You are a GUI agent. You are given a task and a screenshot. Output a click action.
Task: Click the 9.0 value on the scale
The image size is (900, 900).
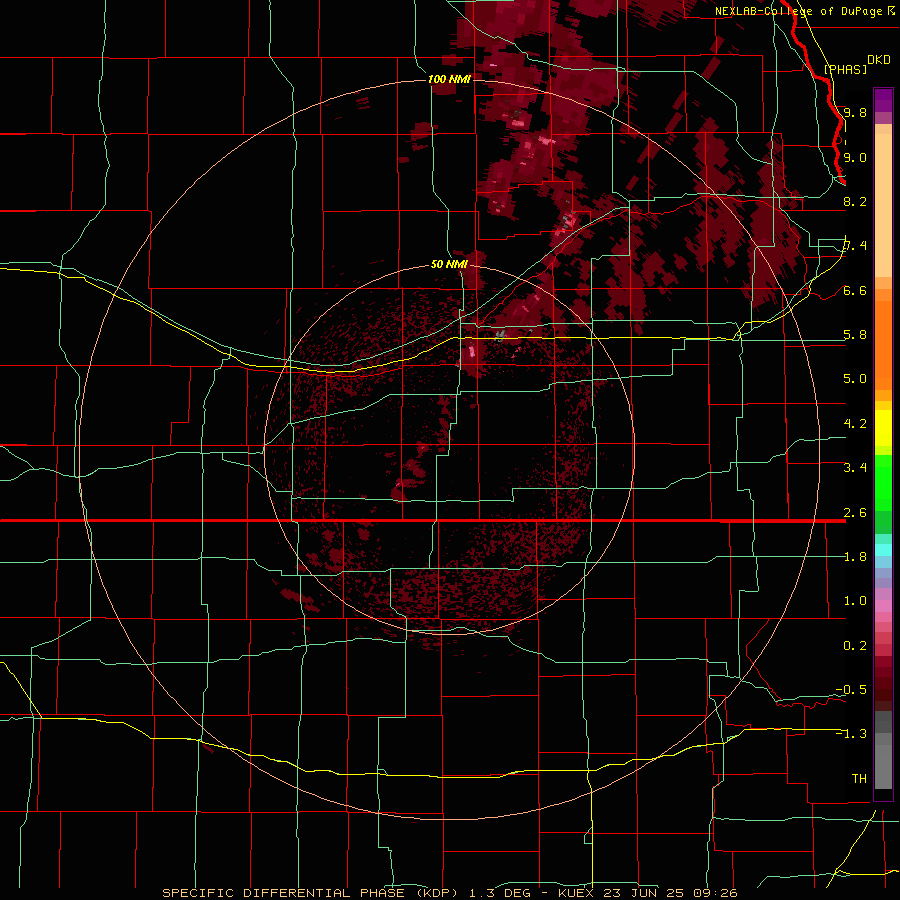pos(855,157)
